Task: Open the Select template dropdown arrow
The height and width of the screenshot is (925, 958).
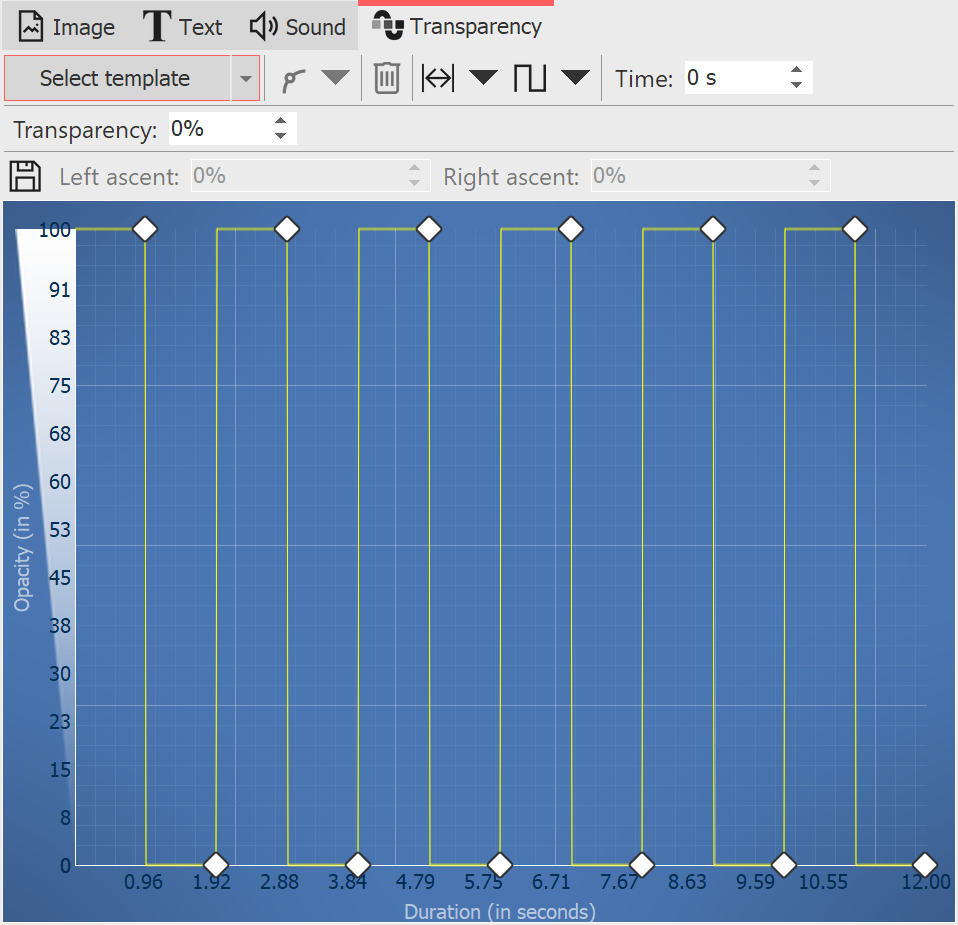Action: click(x=245, y=77)
